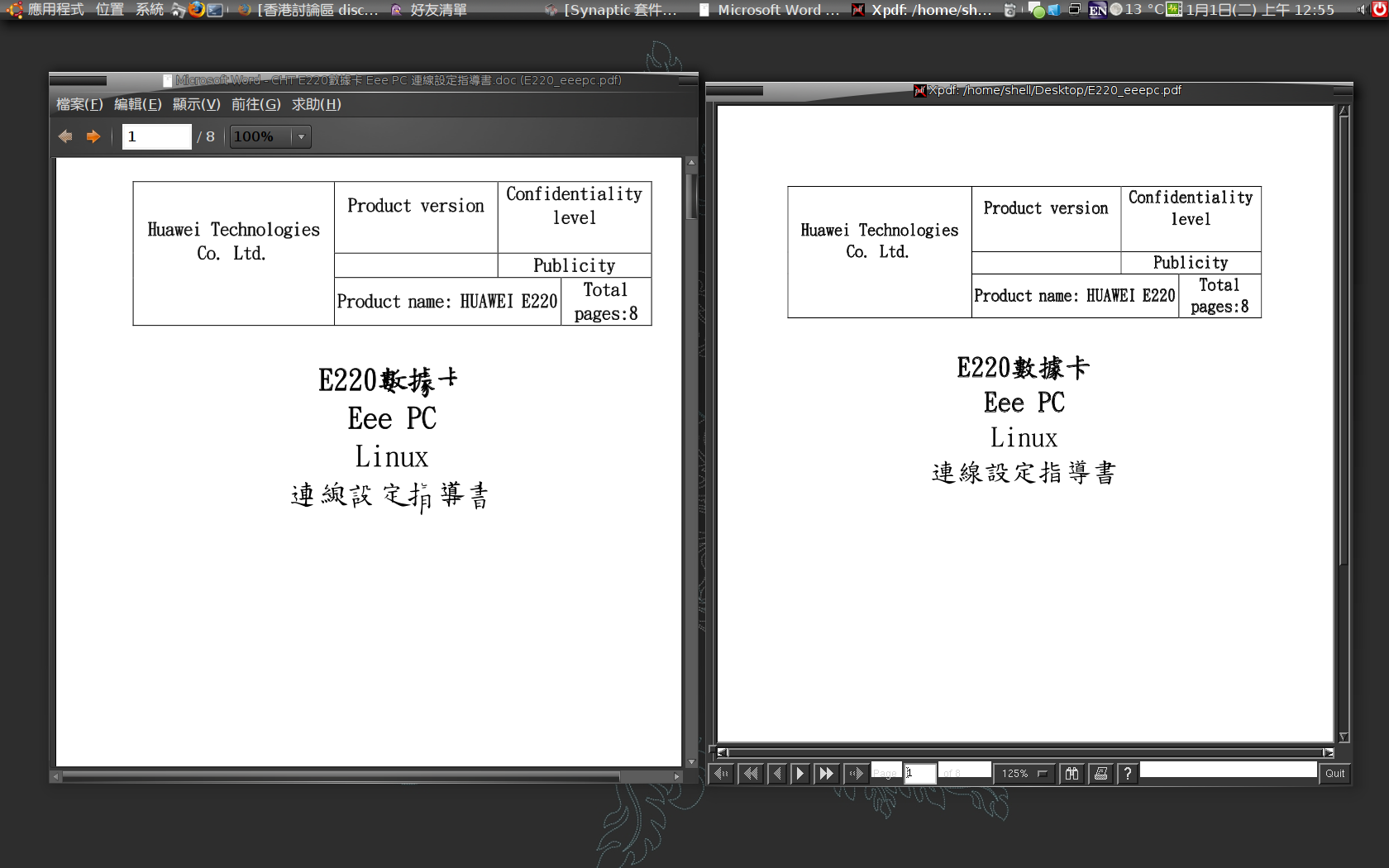
Task: Click 'Huawei Technologies Co. Ltd.' in Evince
Action: [x=233, y=241]
